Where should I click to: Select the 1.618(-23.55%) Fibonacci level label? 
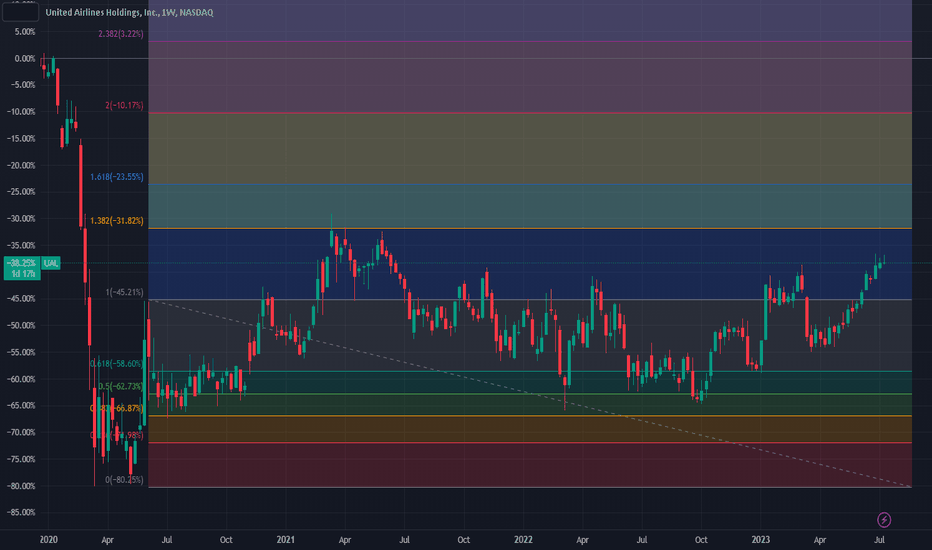pyautogui.click(x=116, y=177)
